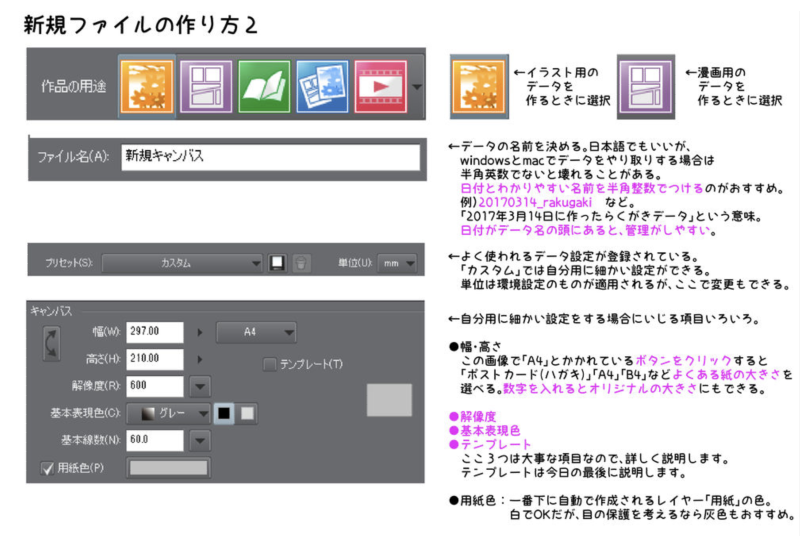800x536 pixels.
Task: Click the swap width and height icon
Action: (51, 344)
